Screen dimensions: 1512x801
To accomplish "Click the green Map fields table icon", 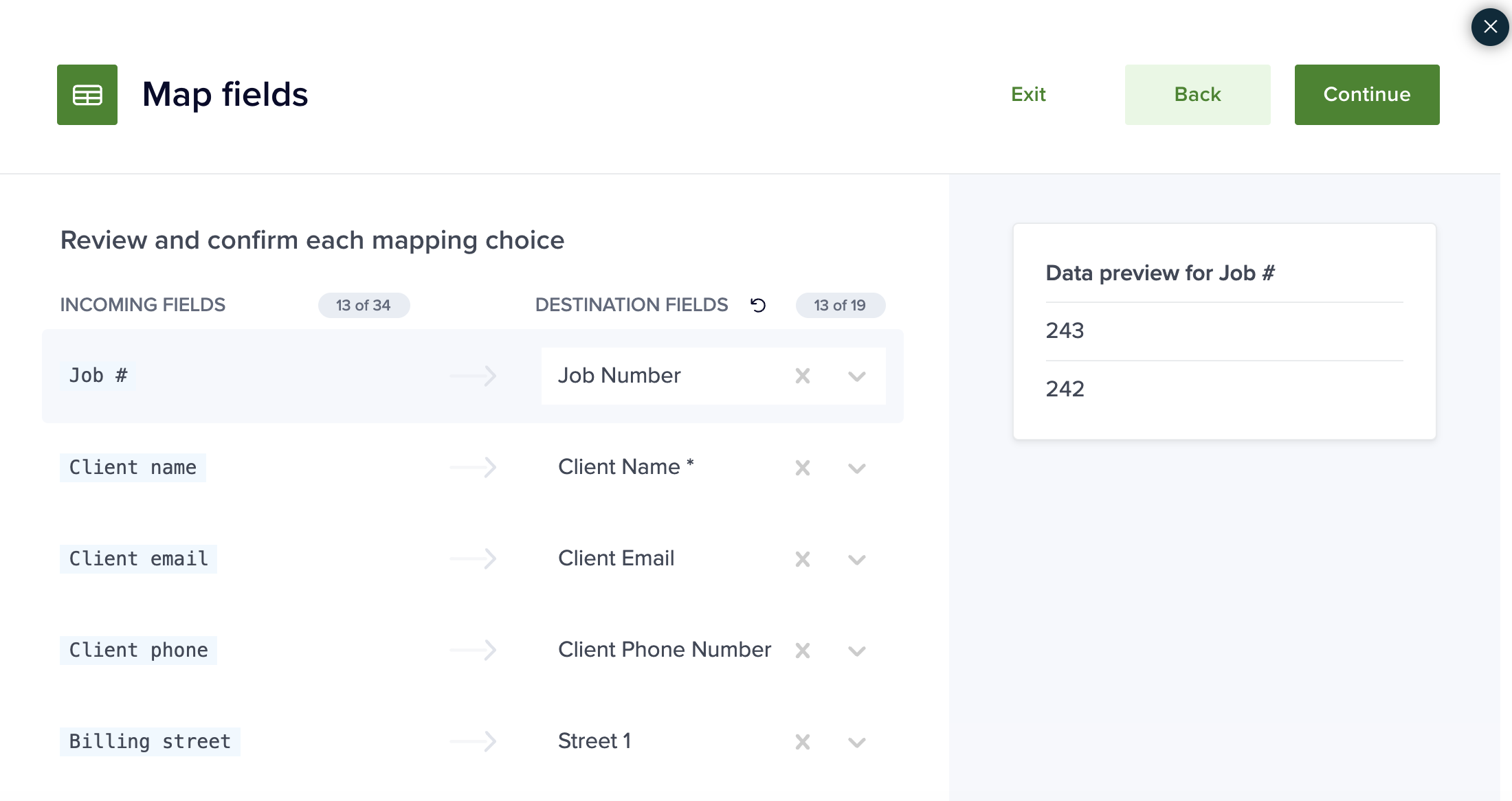I will 87,95.
